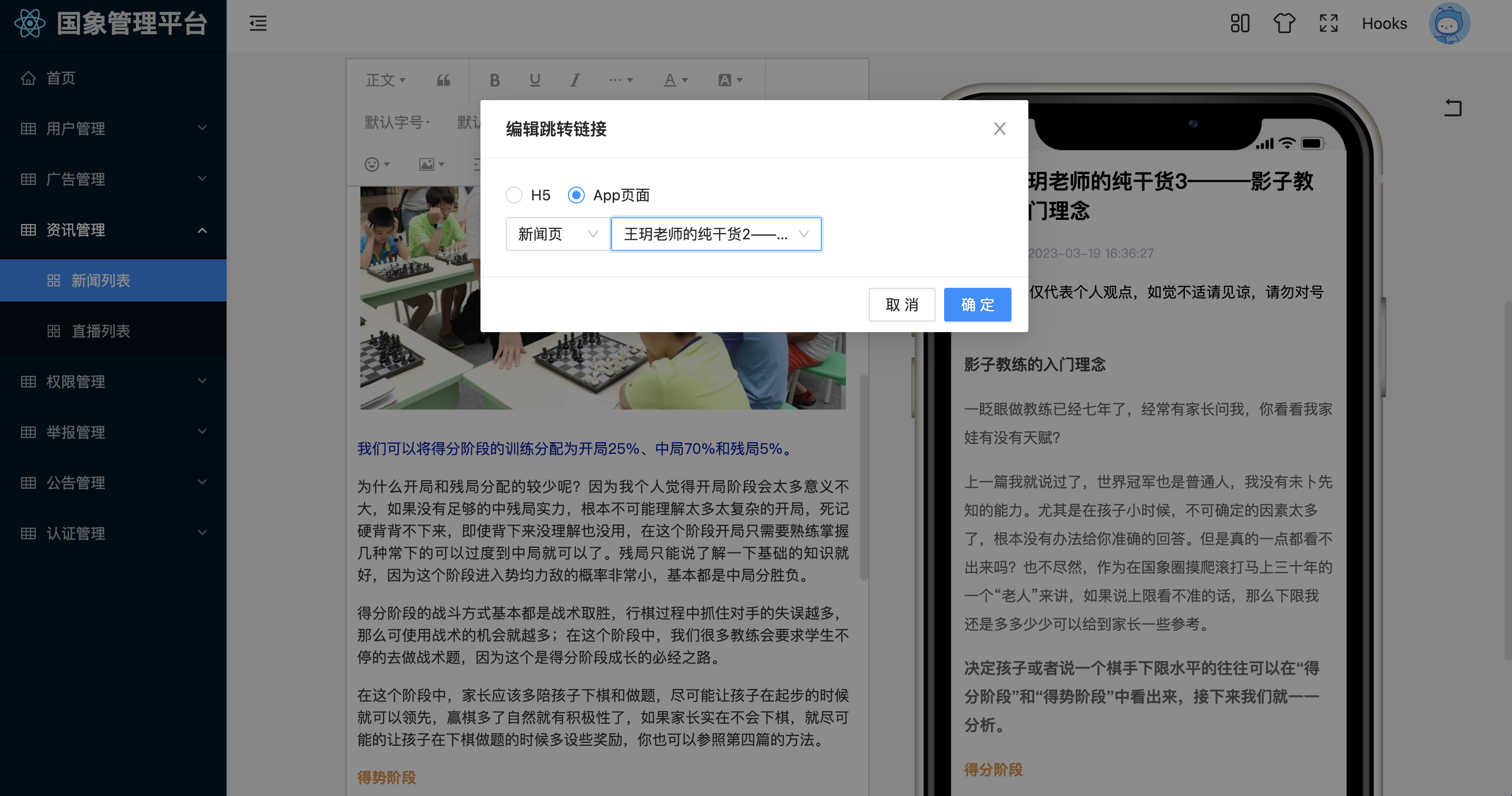The height and width of the screenshot is (796, 1512).
Task: Open the more text styles ellipsis menu
Action: 621,80
